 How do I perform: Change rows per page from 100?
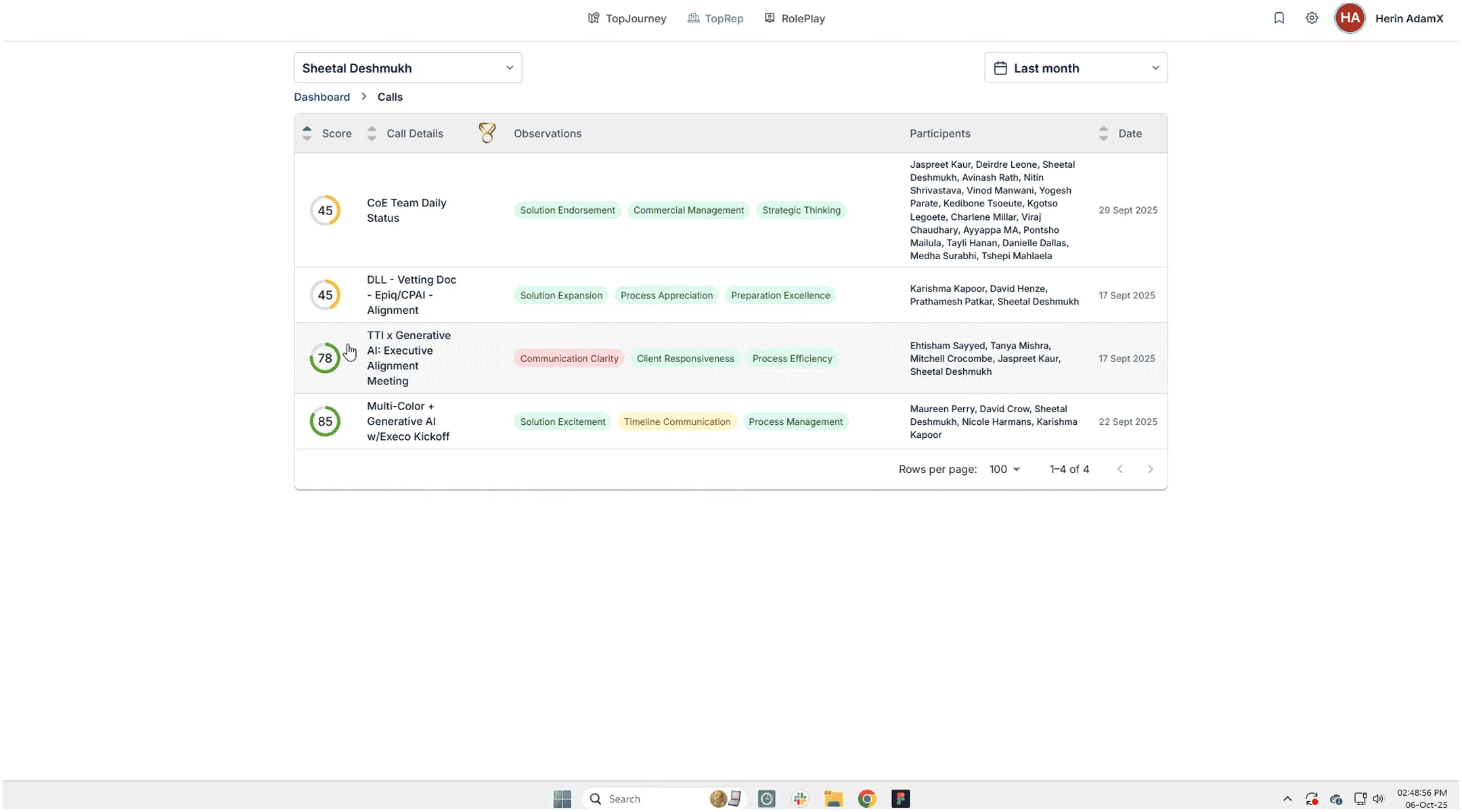pos(1004,469)
